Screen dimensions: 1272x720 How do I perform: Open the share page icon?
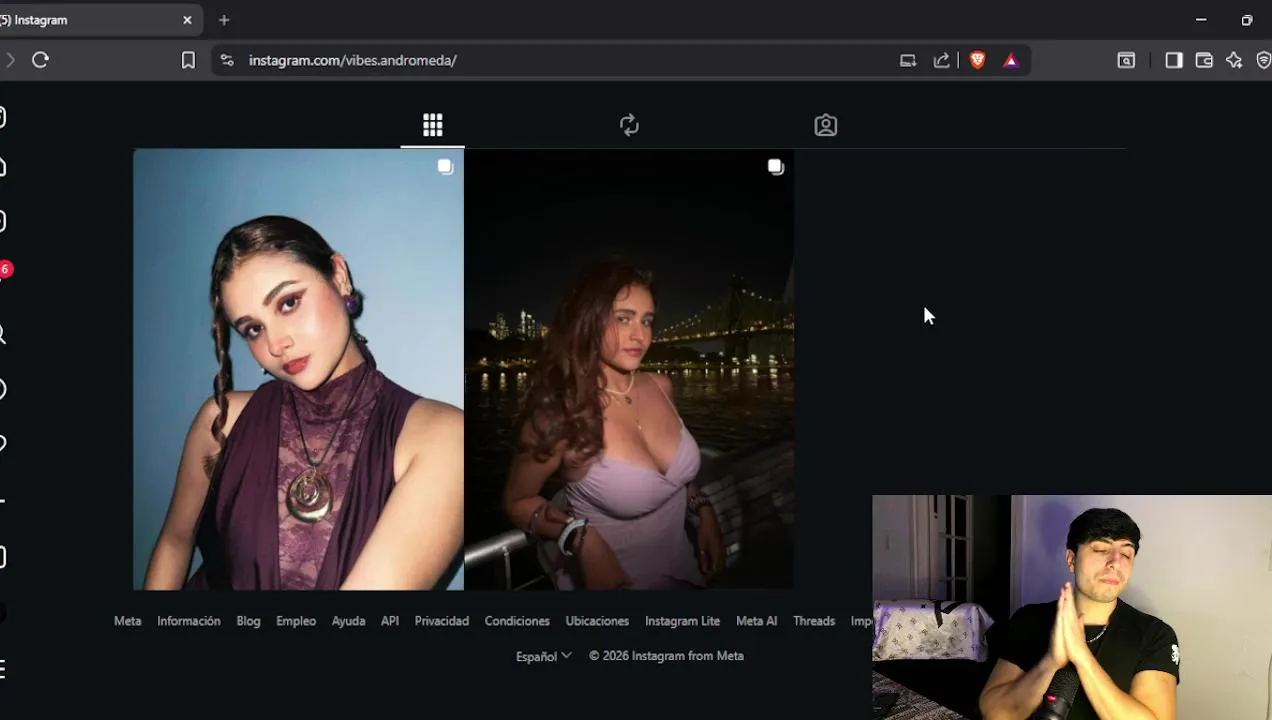[x=942, y=60]
